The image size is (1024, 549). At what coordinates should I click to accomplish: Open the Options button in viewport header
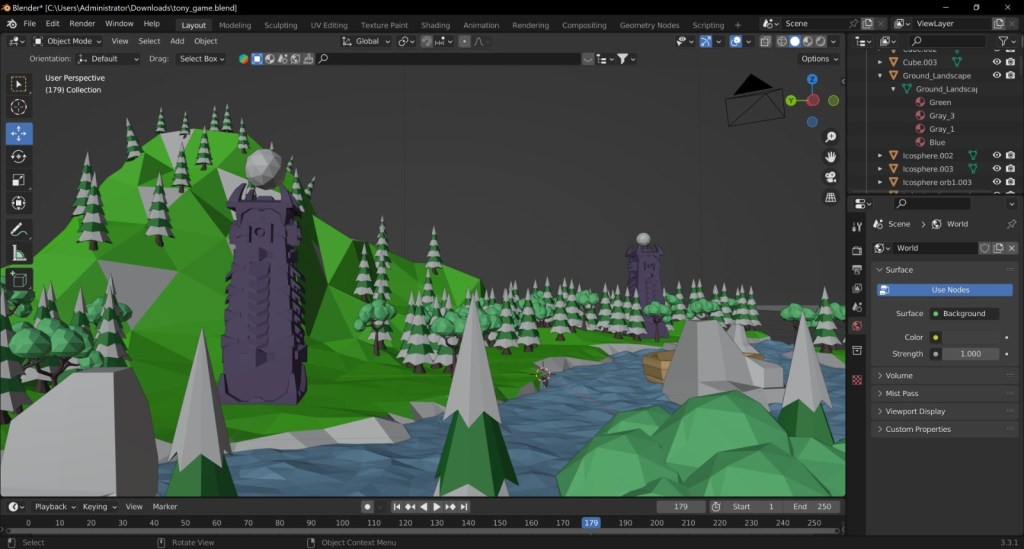tap(819, 59)
